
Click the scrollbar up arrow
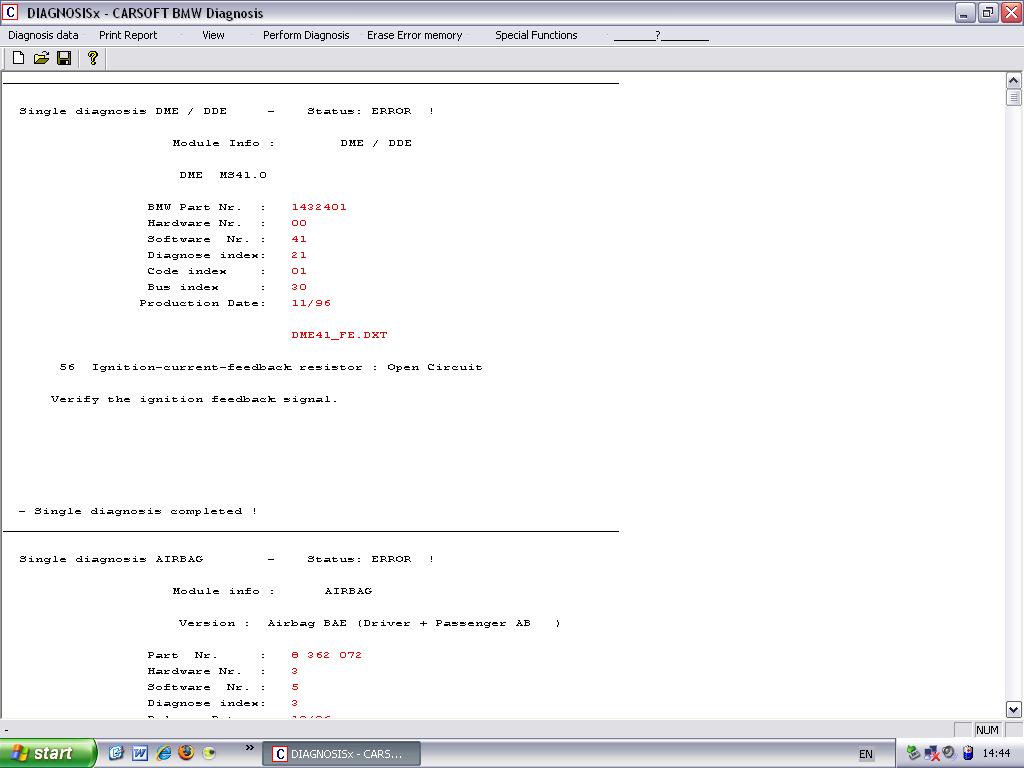pyautogui.click(x=1013, y=81)
